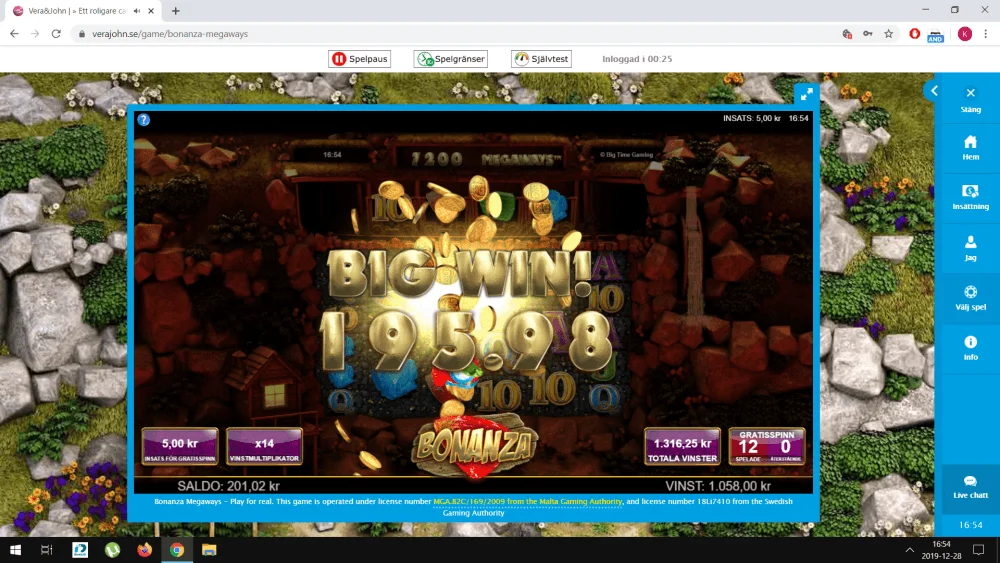Click the address bar URL
This screenshot has height=563, width=1000.
click(x=170, y=34)
